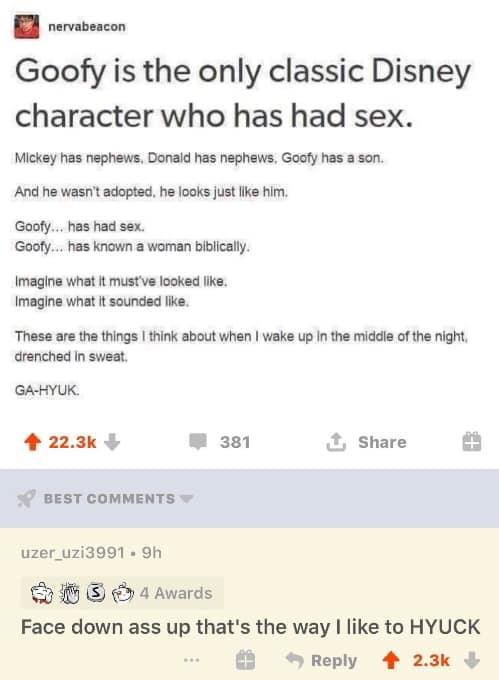Click the Share upload icon

336,442
